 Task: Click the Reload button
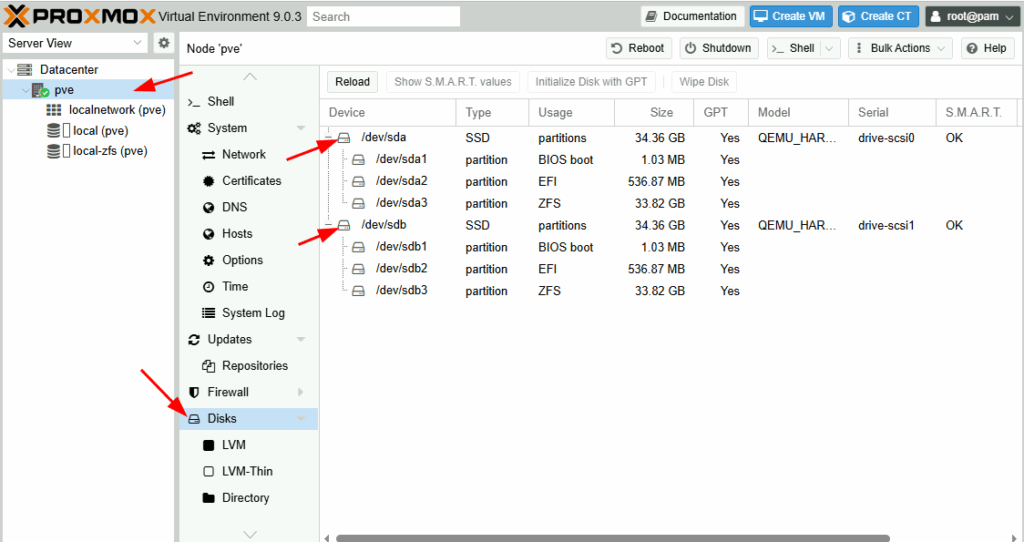pos(353,82)
